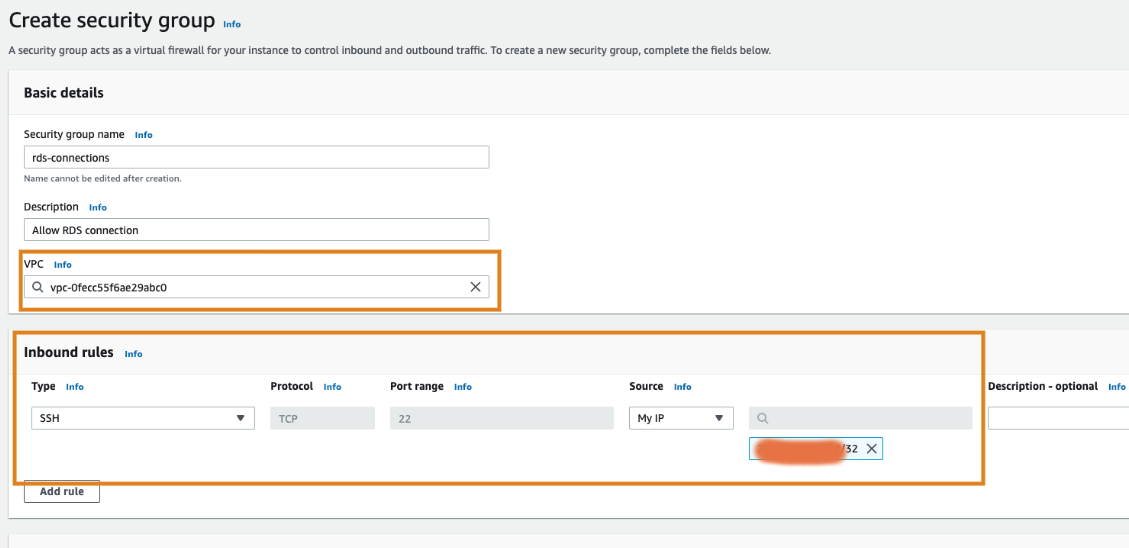Click Info link next to Type column
This screenshot has width=1129, height=548.
(x=75, y=387)
